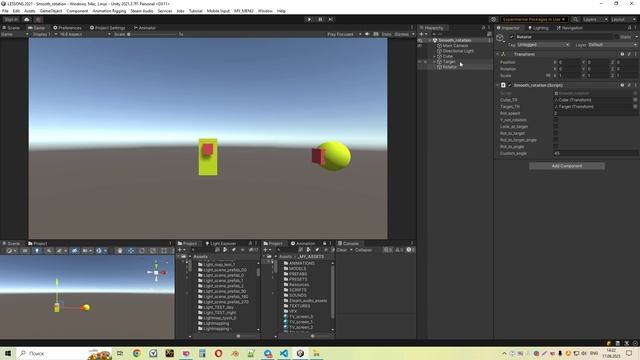640x360 pixels.
Task: Click the Rotator GameObject cube icon
Action: click(x=500, y=38)
